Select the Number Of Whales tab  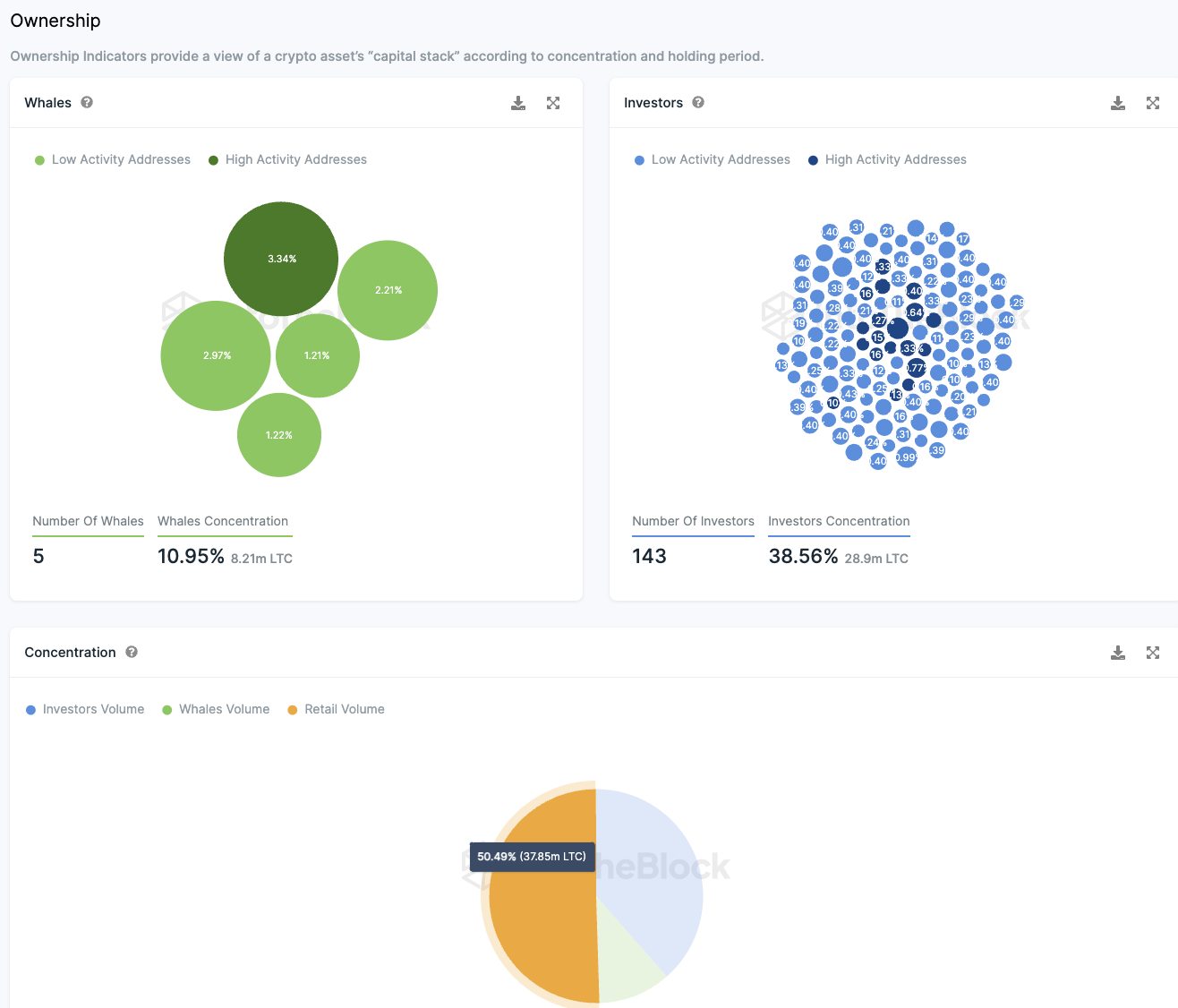(88, 521)
